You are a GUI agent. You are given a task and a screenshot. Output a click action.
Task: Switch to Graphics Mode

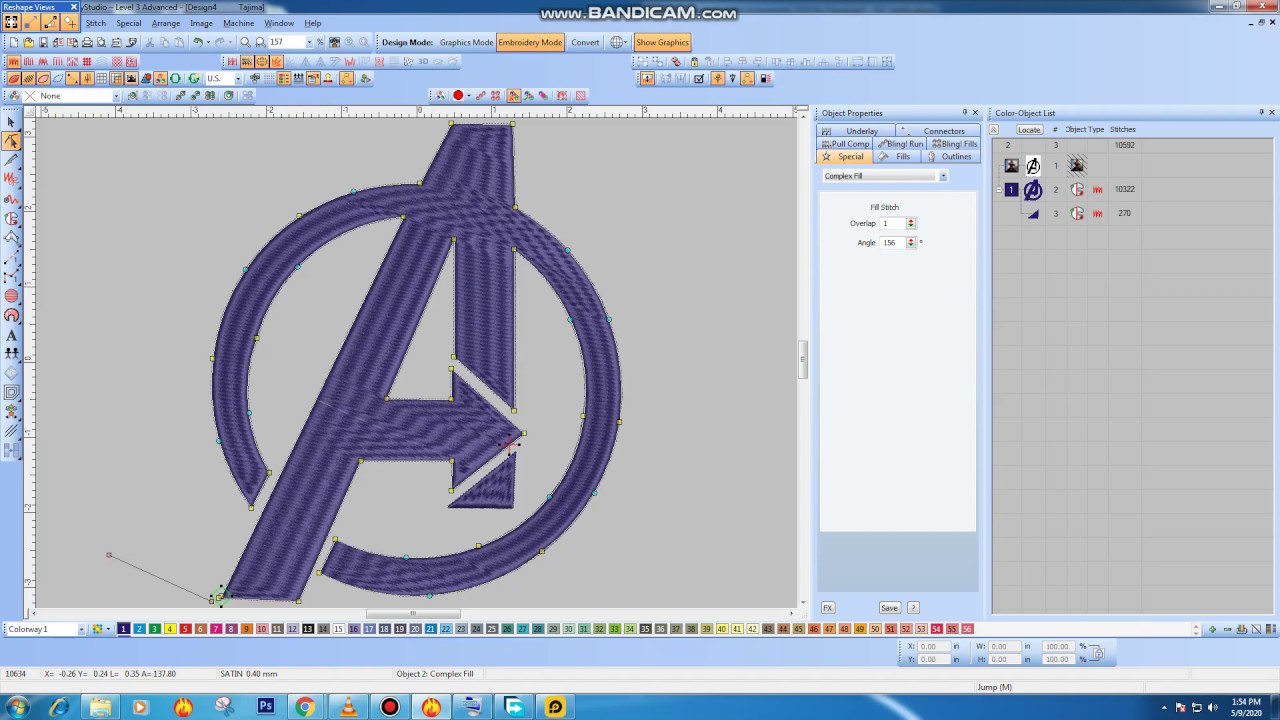click(466, 42)
